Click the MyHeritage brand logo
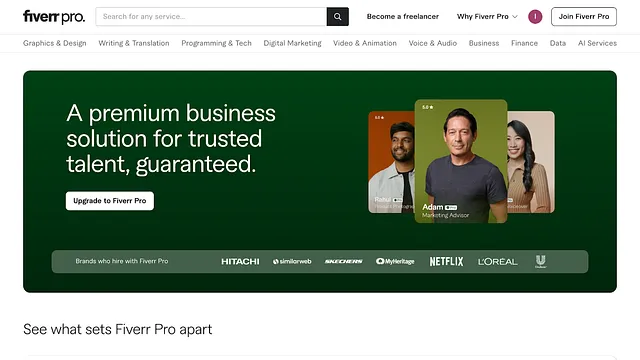This screenshot has height=360, width=640. coord(395,262)
